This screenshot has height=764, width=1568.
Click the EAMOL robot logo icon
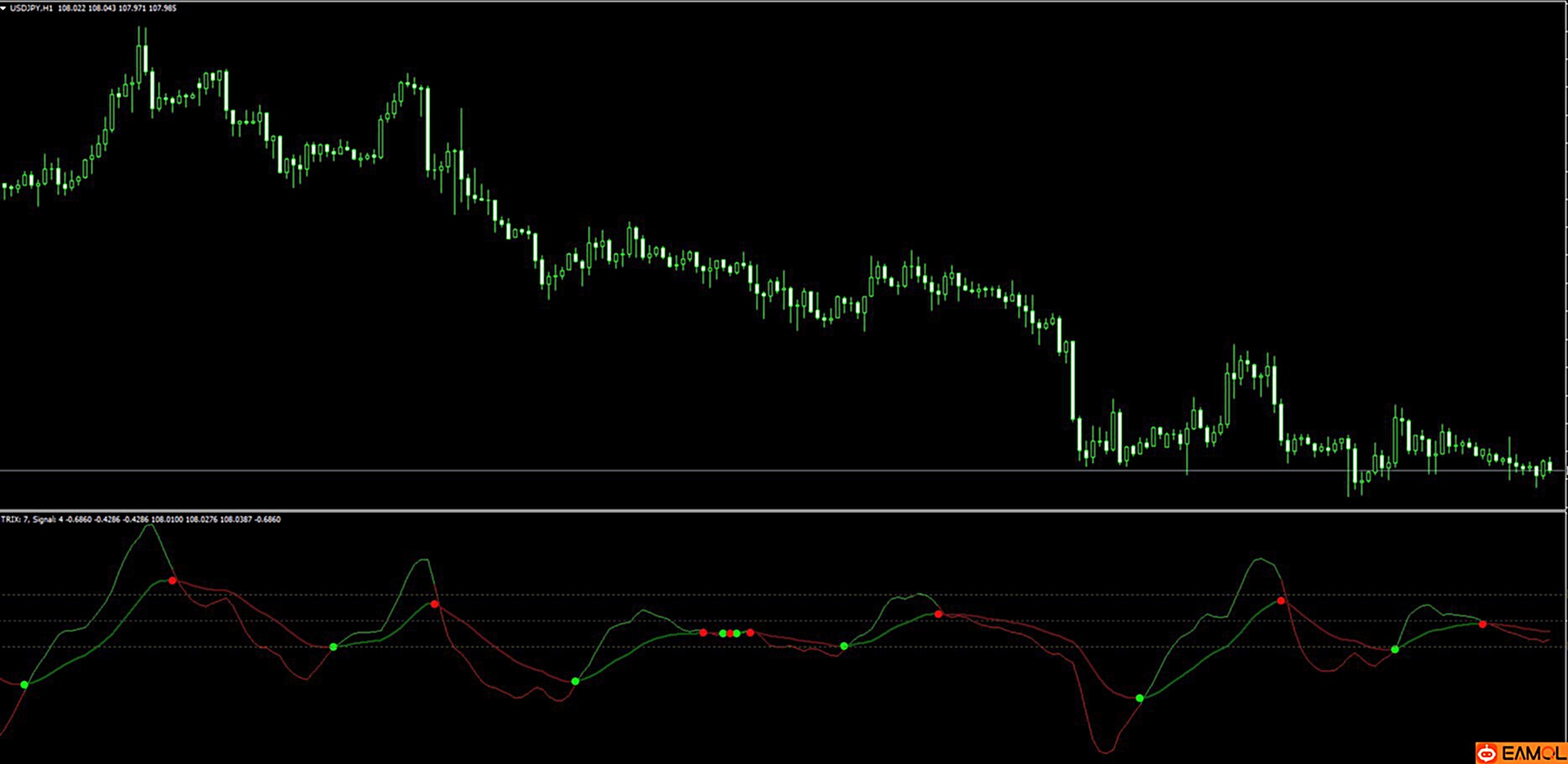pyautogui.click(x=1487, y=753)
